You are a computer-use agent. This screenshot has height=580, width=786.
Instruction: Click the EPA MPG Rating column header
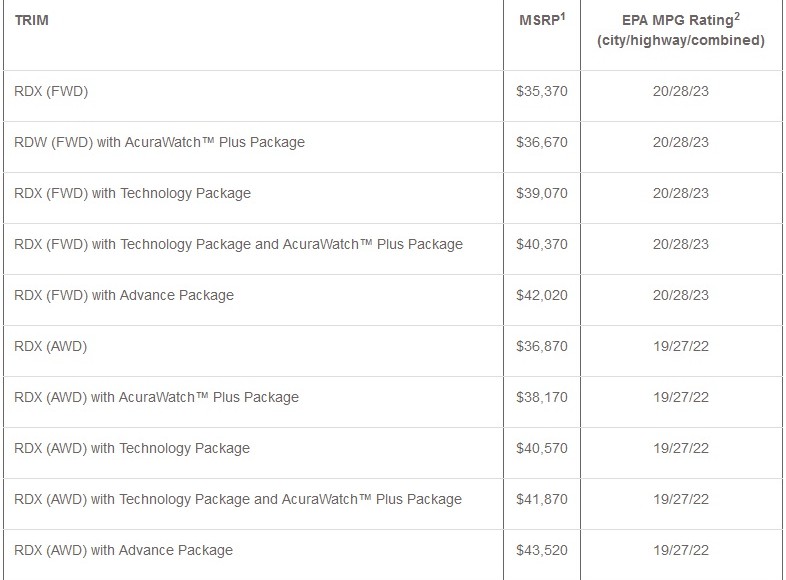[x=680, y=30]
